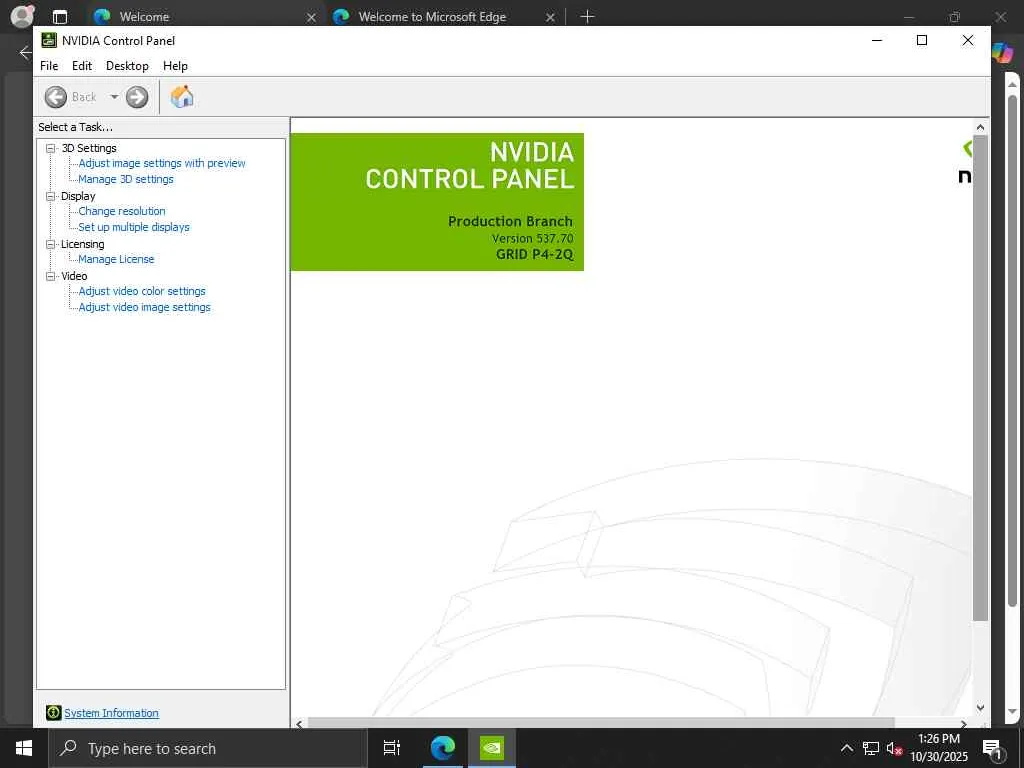Screen dimensions: 1024x768
Task: Open a new Edge tab with plus
Action: 587,17
